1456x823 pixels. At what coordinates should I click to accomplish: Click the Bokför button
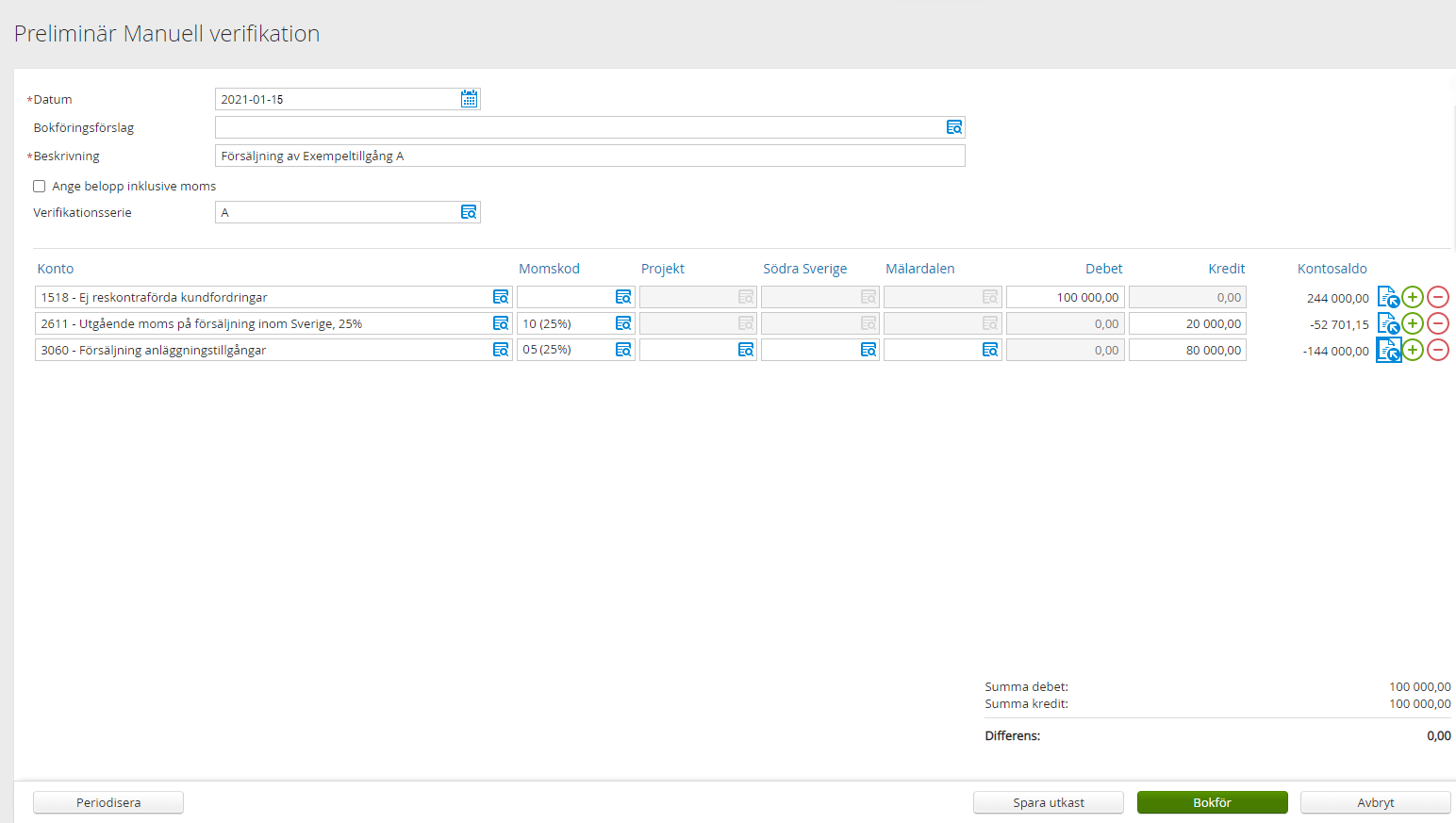1212,802
